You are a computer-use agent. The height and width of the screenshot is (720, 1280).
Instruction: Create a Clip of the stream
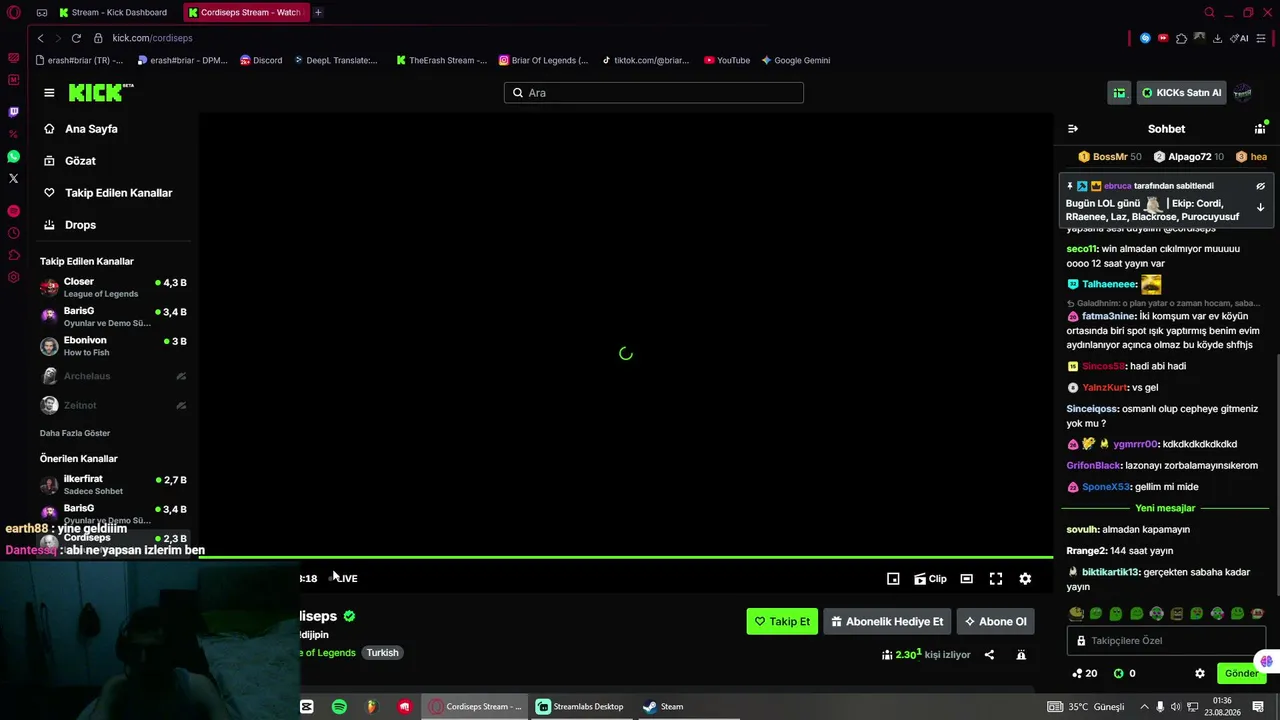(x=930, y=579)
